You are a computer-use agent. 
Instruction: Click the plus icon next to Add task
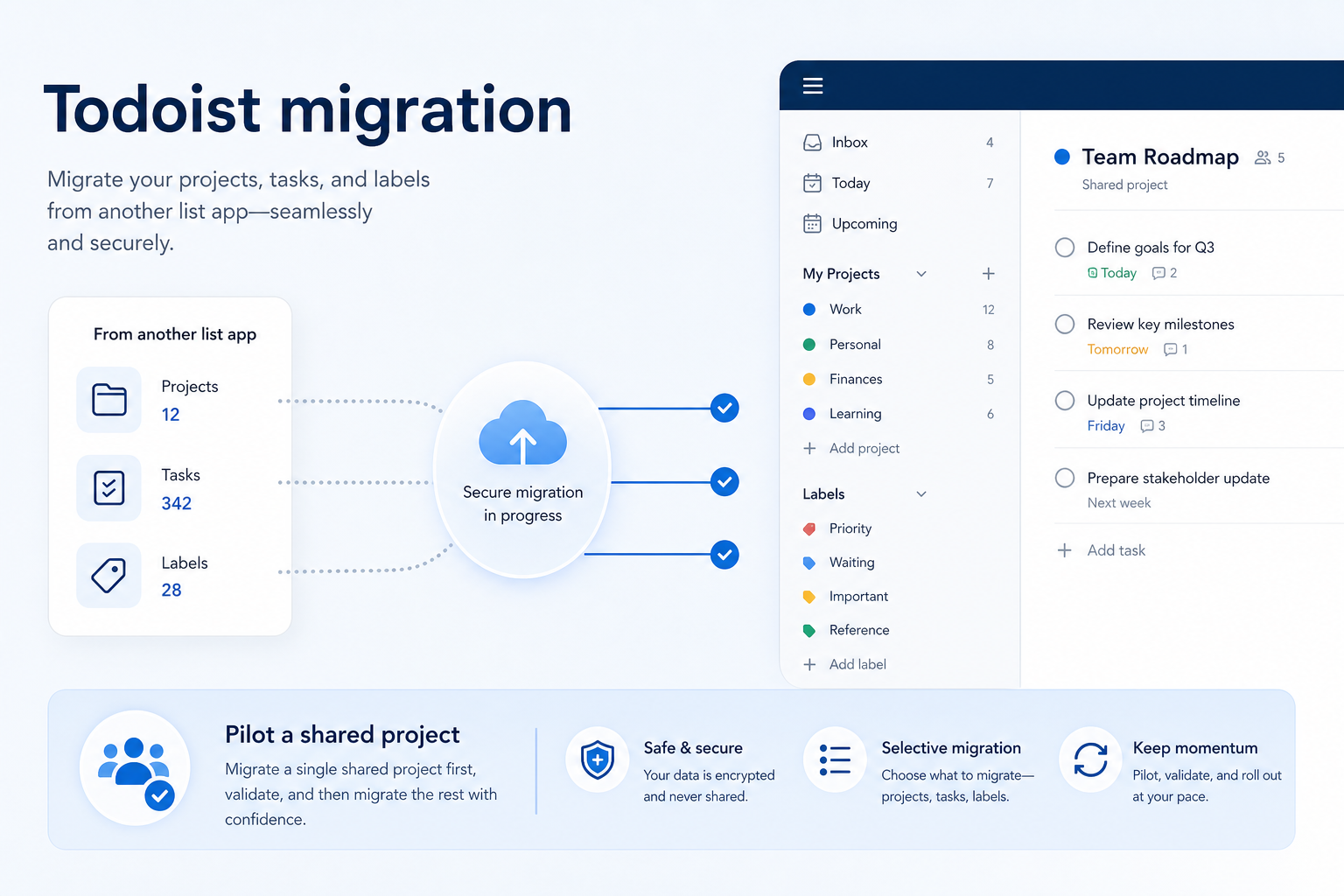point(1064,550)
